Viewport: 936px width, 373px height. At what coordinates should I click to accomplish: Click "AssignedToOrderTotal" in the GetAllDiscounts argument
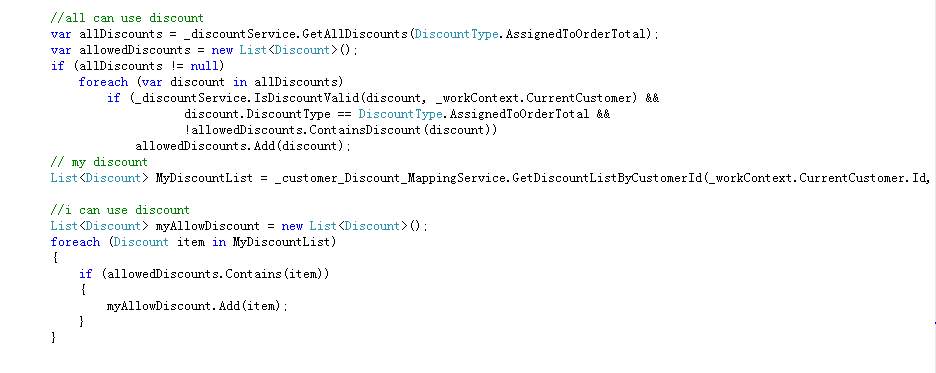coord(577,34)
